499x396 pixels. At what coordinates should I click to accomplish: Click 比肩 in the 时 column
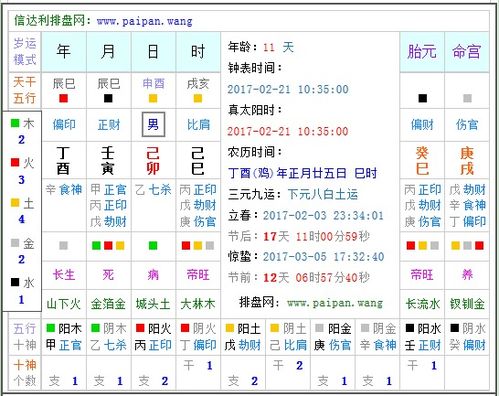coord(198,125)
